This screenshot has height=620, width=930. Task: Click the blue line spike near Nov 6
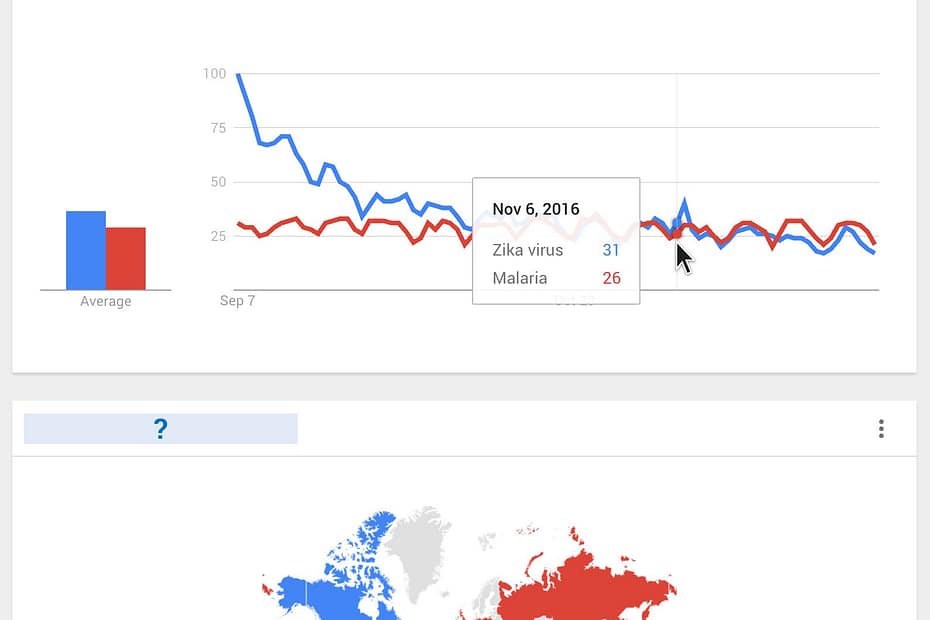[685, 201]
